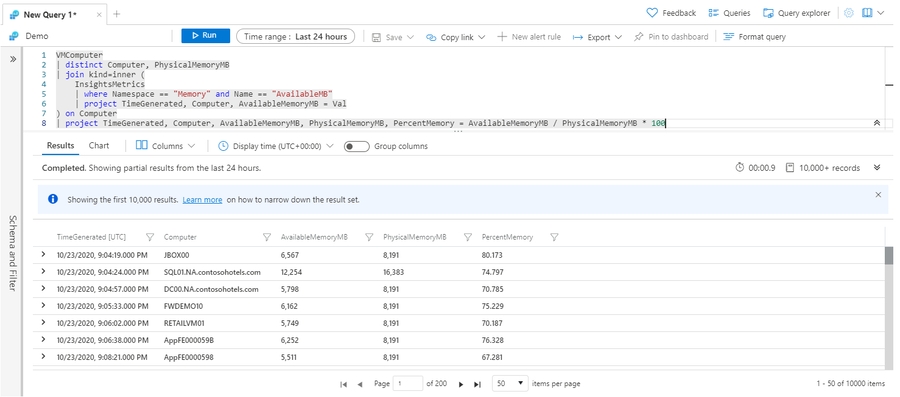Expand the AppFE000059B row
900x397 pixels.
[44, 340]
